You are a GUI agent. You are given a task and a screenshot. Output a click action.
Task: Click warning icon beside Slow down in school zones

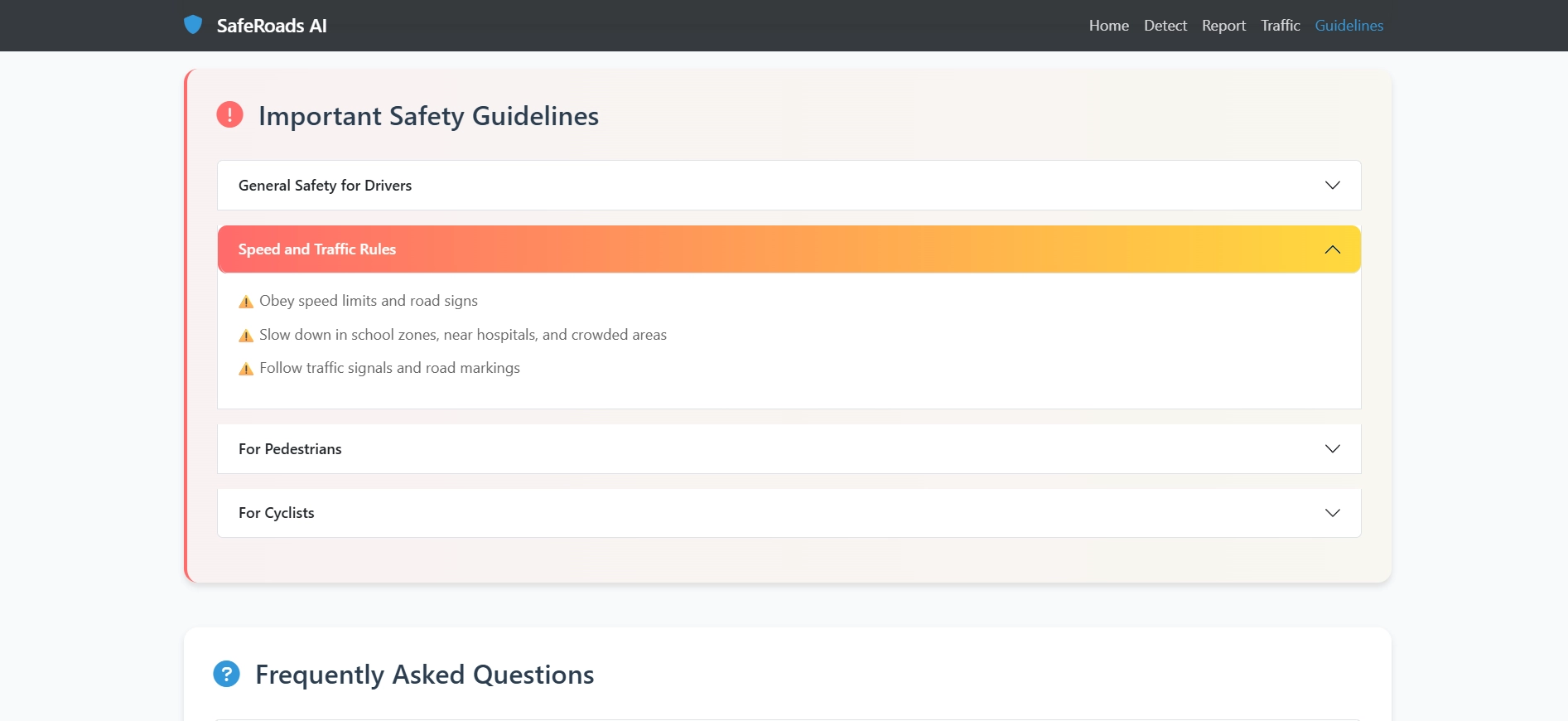coord(246,336)
